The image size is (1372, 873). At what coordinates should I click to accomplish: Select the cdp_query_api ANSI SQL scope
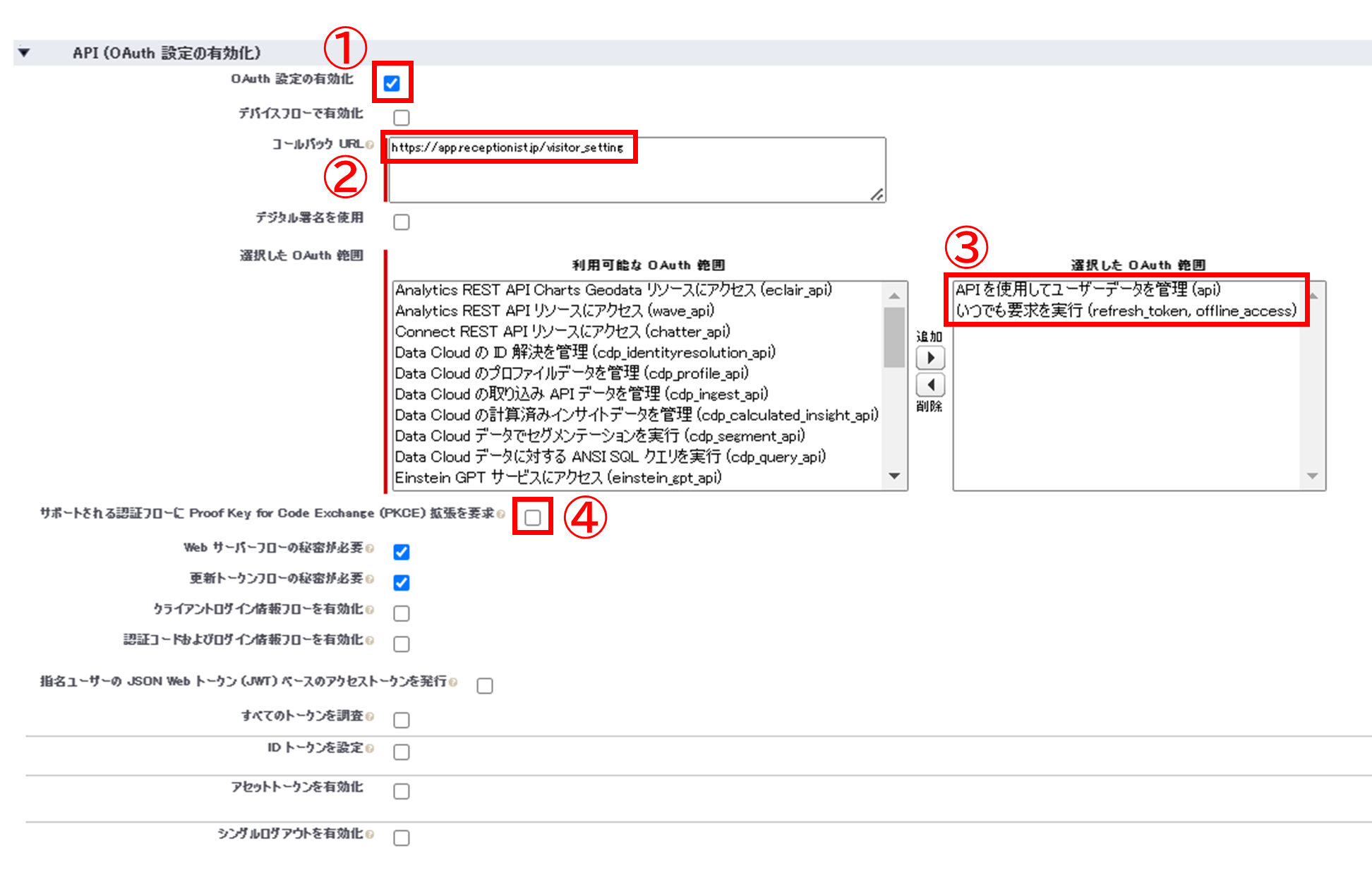click(x=610, y=457)
